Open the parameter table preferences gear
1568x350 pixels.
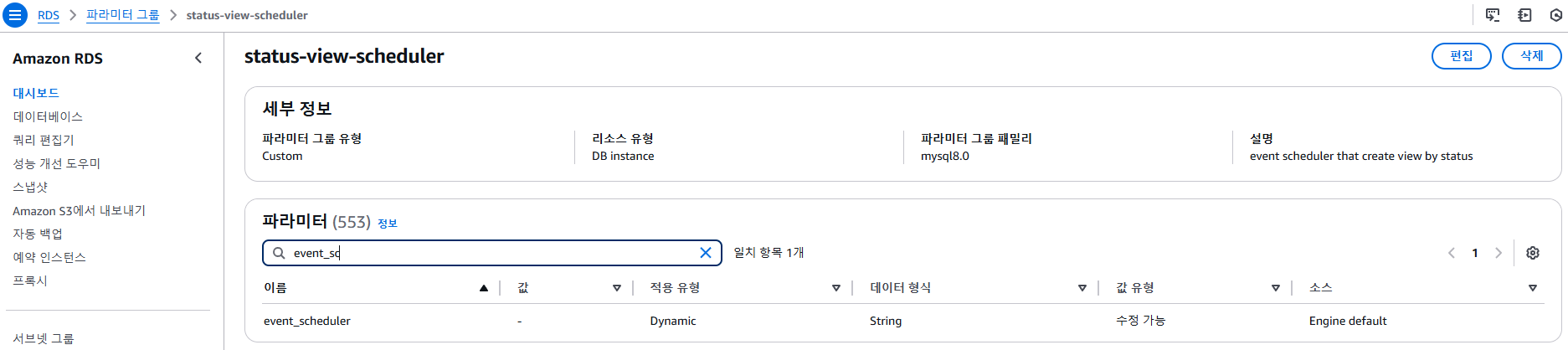1533,253
